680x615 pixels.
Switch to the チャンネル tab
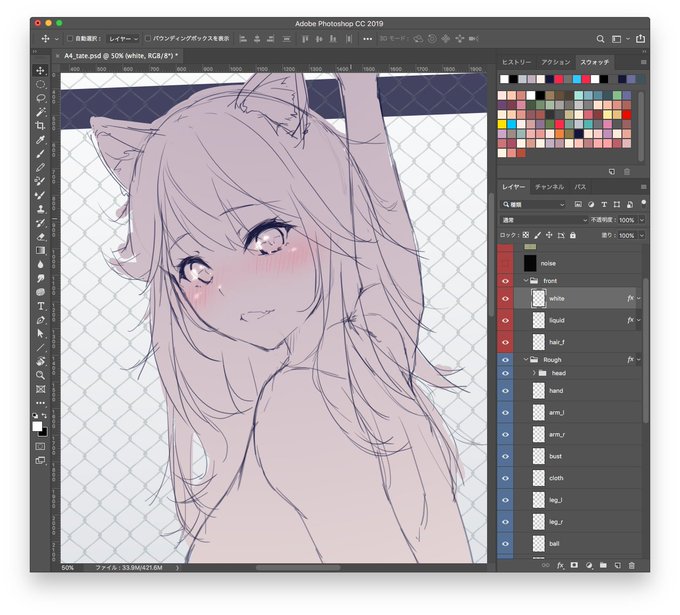(549, 187)
